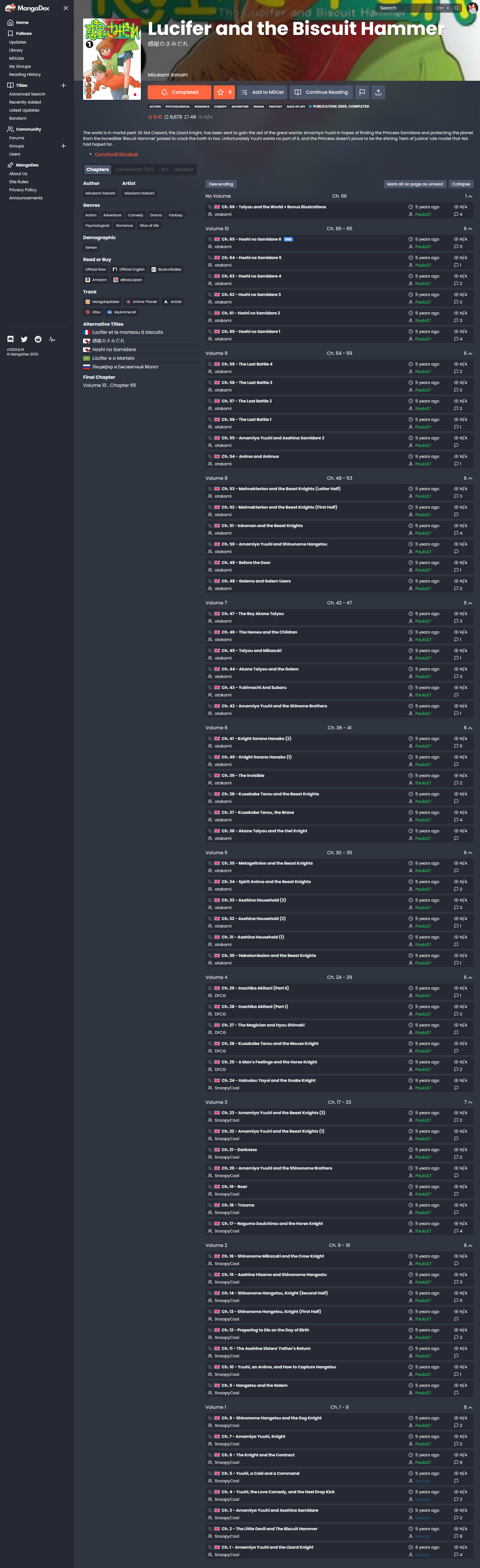Screen dimensions: 480x1568
Task: Click the flag report icon
Action: [x=362, y=92]
